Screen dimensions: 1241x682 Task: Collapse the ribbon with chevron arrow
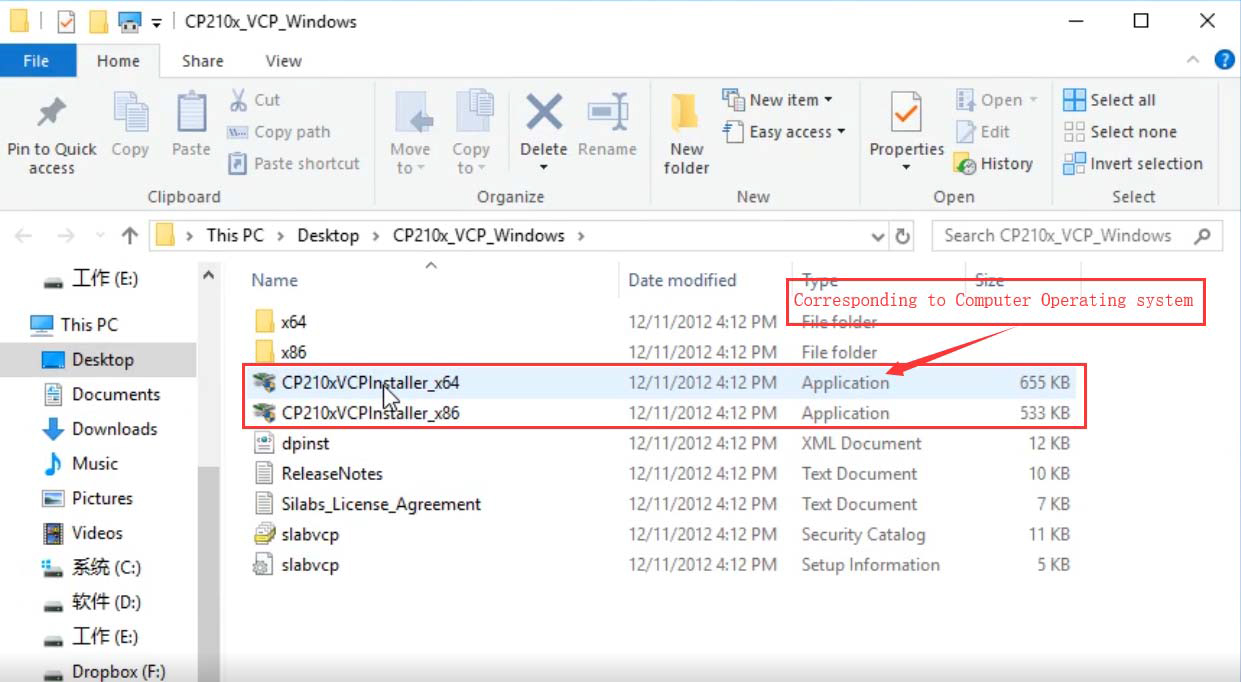click(1193, 61)
